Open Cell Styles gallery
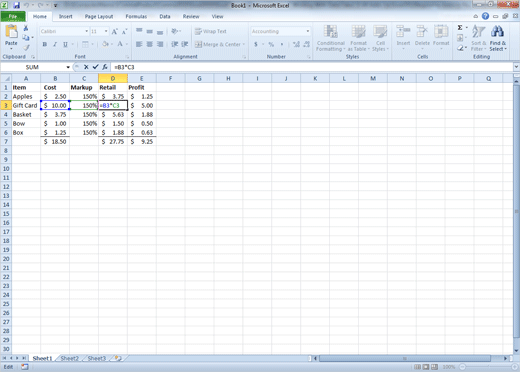The width and height of the screenshot is (520, 372). click(x=380, y=38)
